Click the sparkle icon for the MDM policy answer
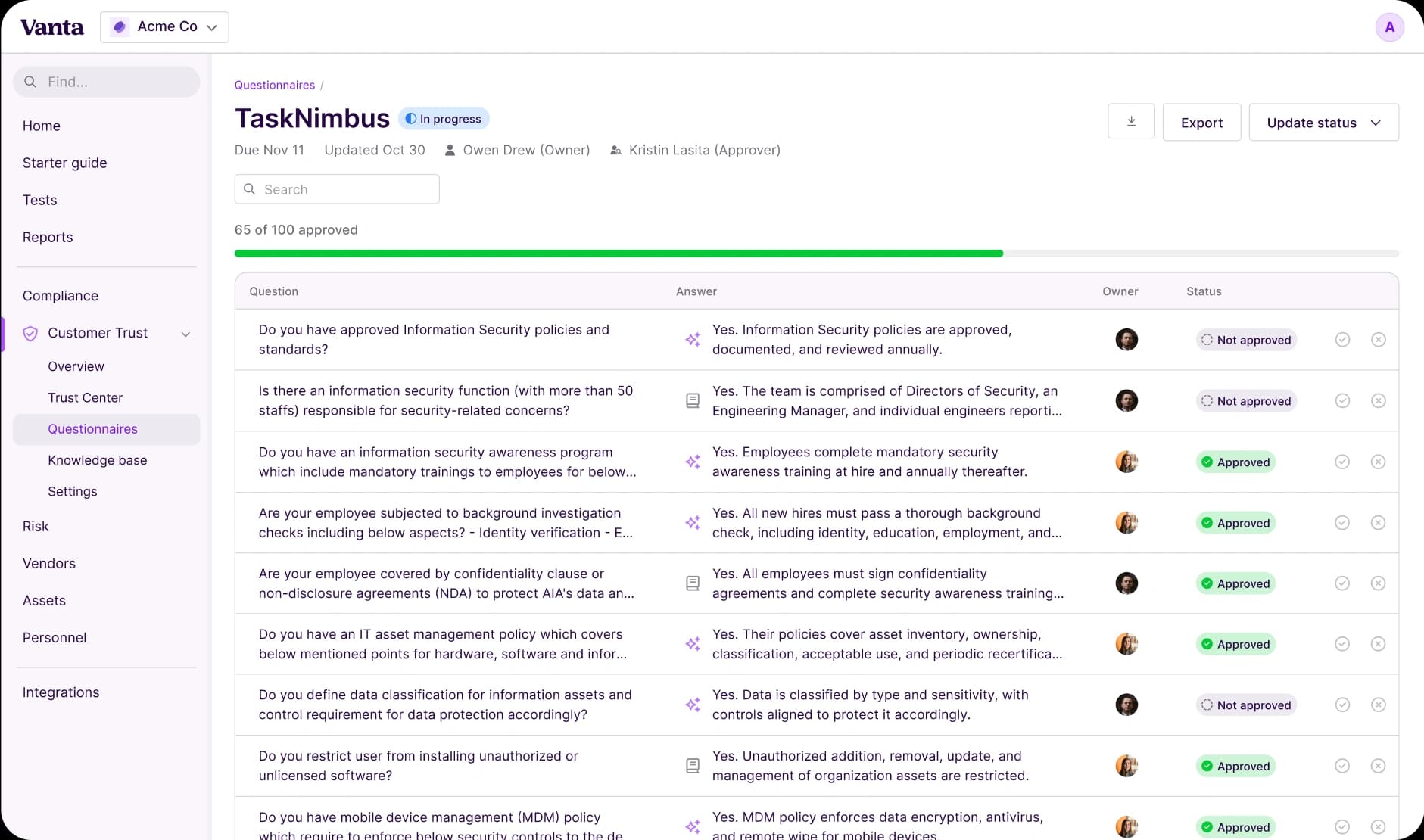Viewport: 1424px width, 840px height. (692, 827)
